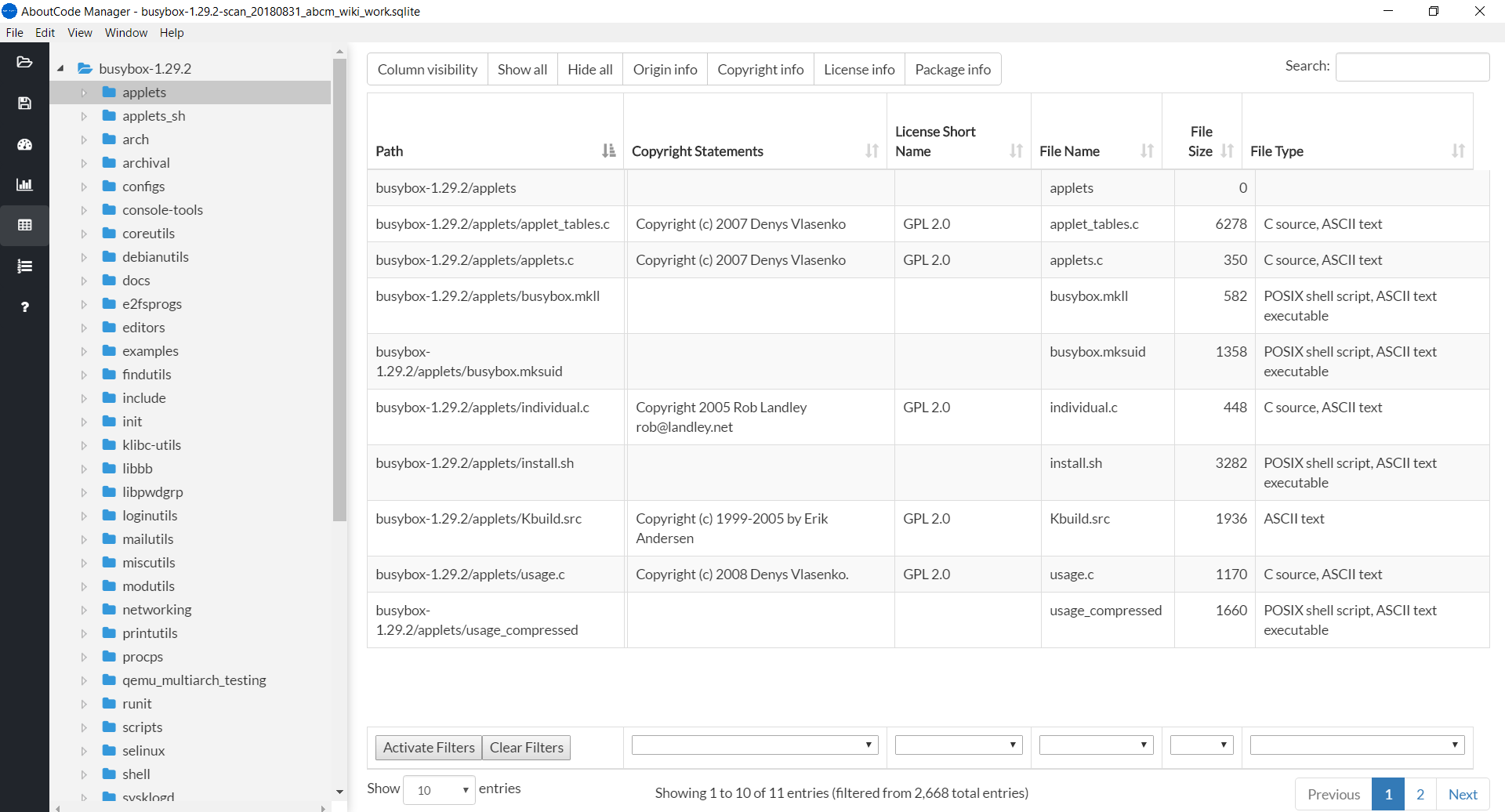Click the docs folder icon
The image size is (1505, 812).
(109, 281)
